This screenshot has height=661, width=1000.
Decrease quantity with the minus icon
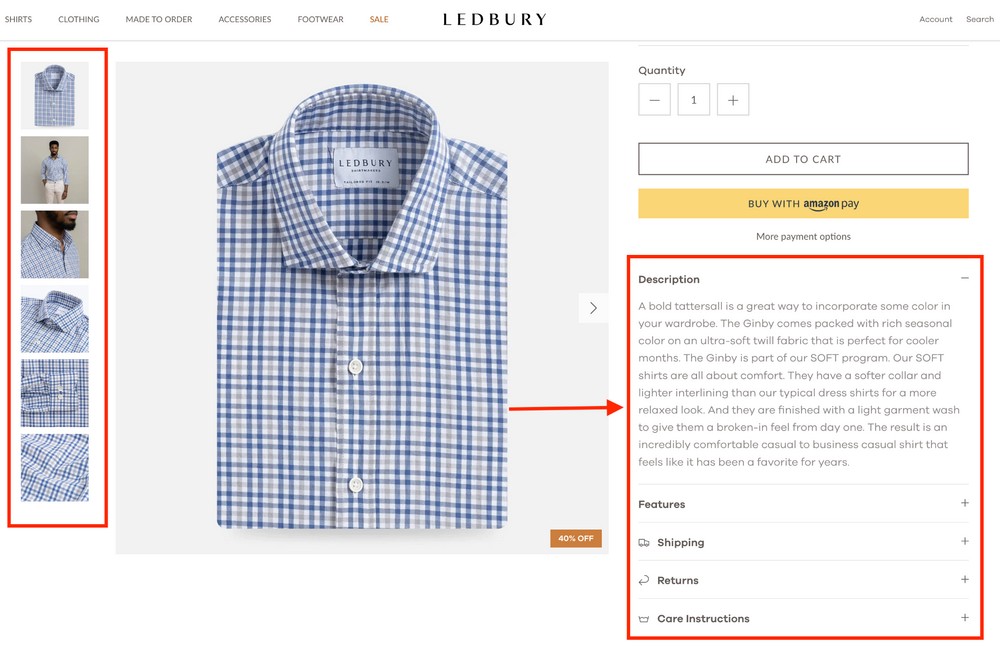(x=654, y=99)
